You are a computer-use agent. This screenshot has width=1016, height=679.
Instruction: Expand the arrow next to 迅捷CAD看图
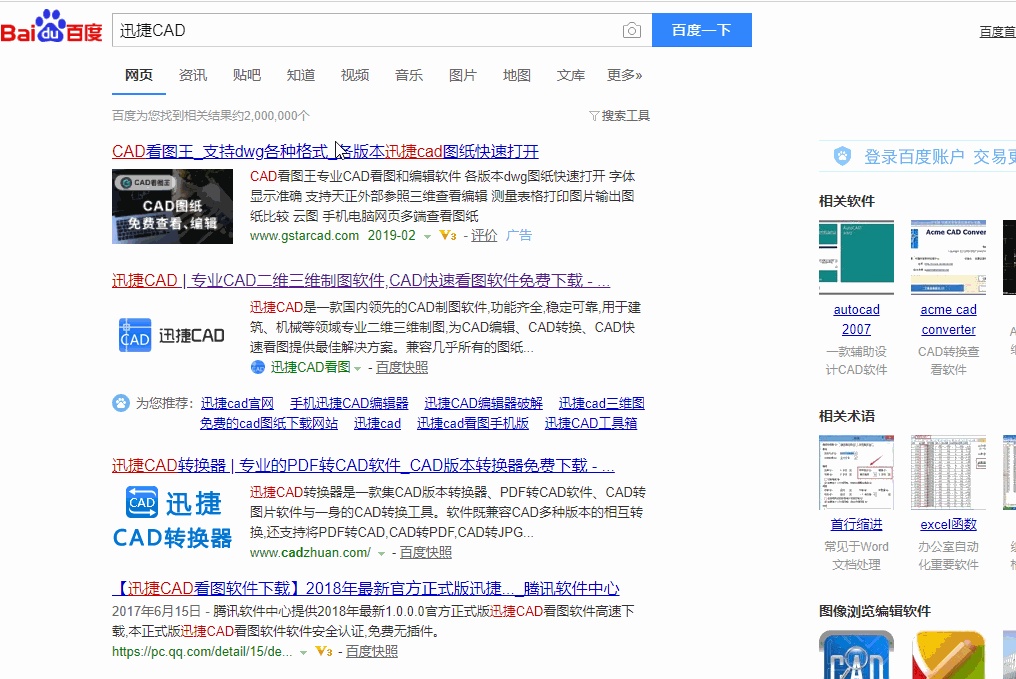357,369
